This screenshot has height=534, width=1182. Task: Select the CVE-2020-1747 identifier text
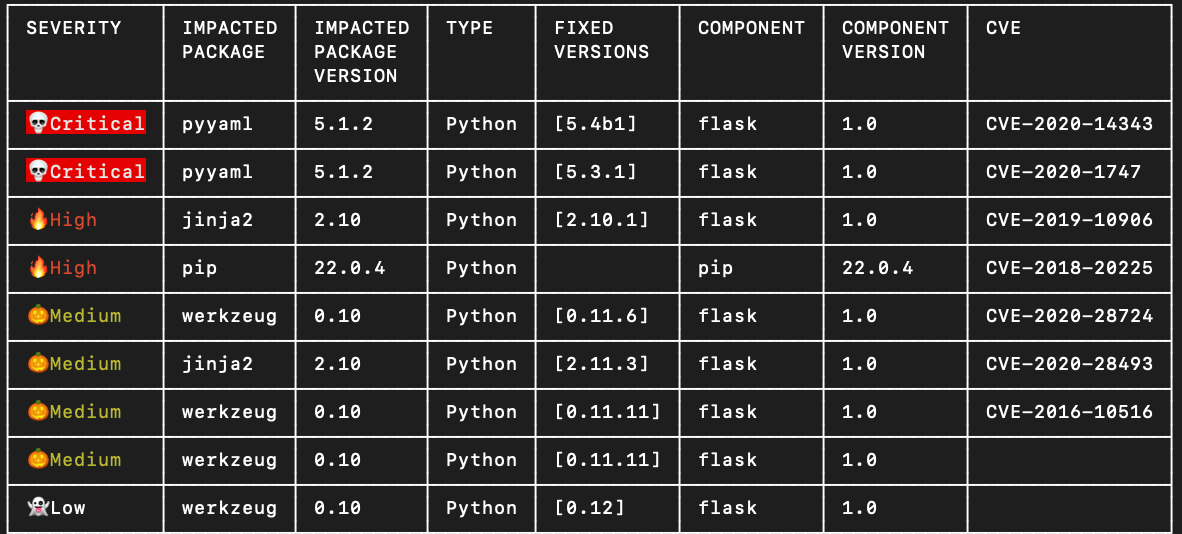[1063, 171]
